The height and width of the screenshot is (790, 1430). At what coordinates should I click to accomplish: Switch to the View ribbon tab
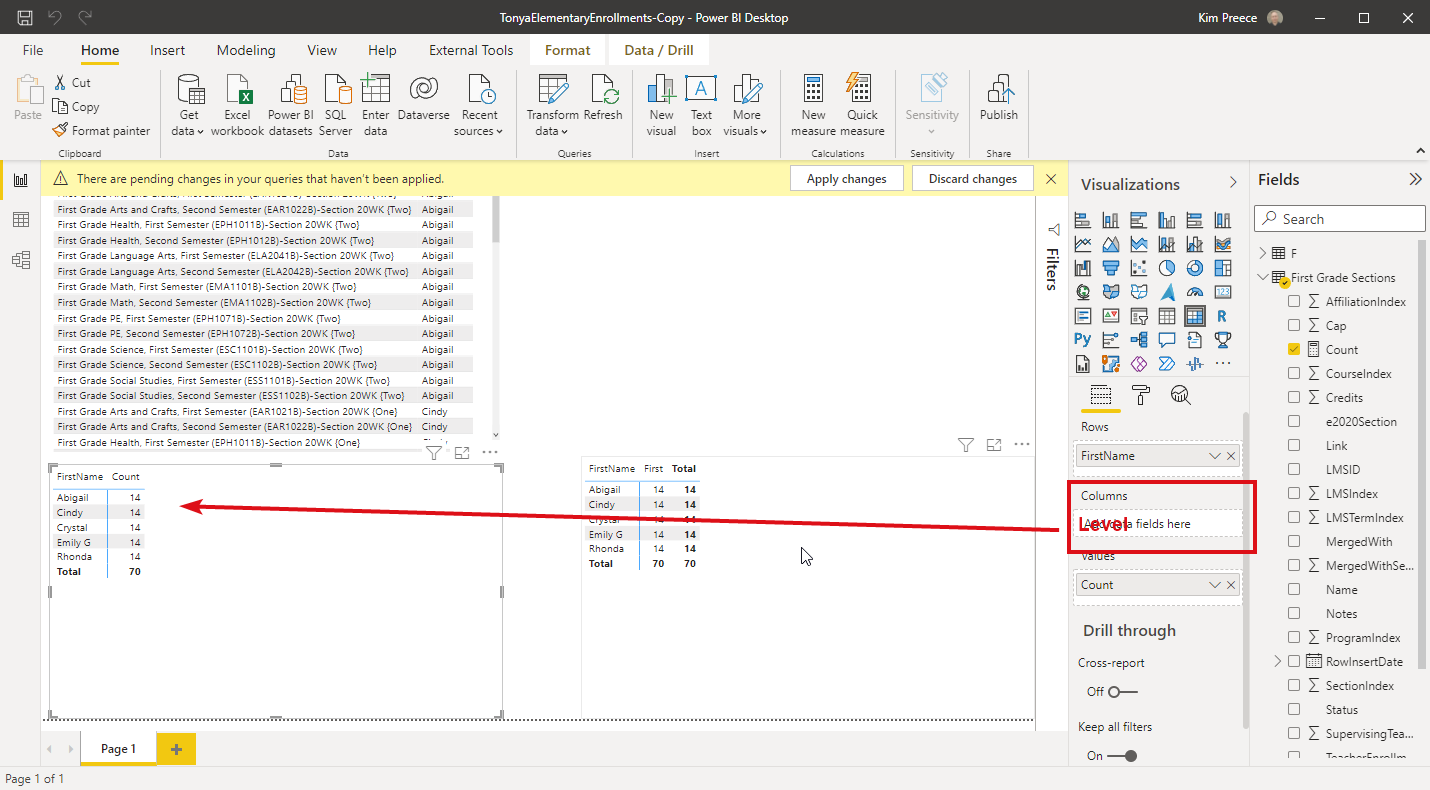coord(322,50)
